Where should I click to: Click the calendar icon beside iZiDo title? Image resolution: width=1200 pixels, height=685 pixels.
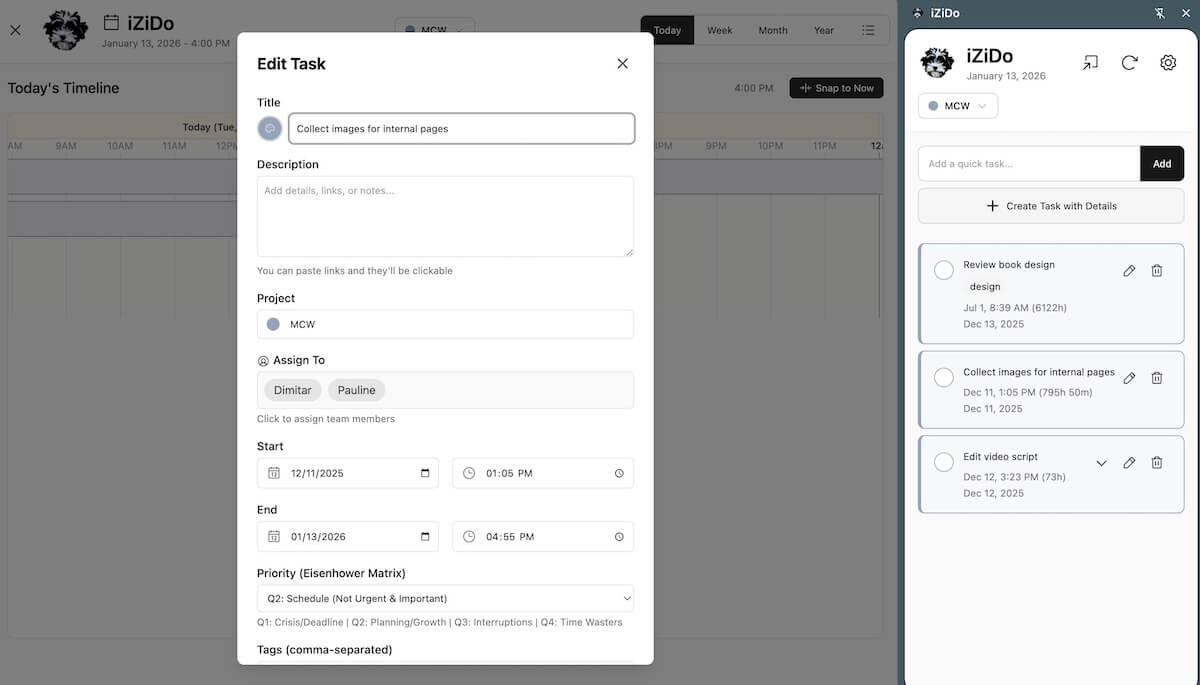tap(111, 23)
